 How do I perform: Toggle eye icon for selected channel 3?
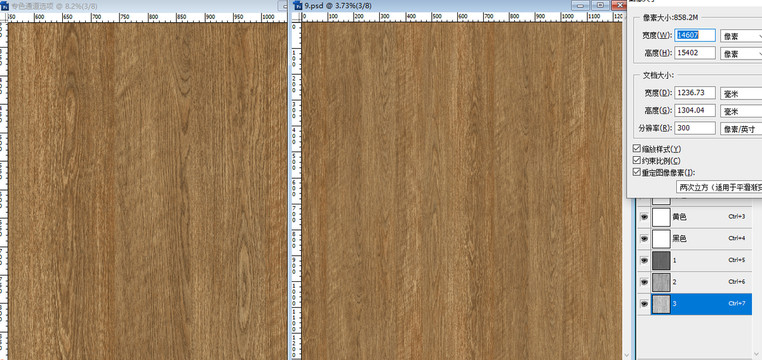pos(644,304)
